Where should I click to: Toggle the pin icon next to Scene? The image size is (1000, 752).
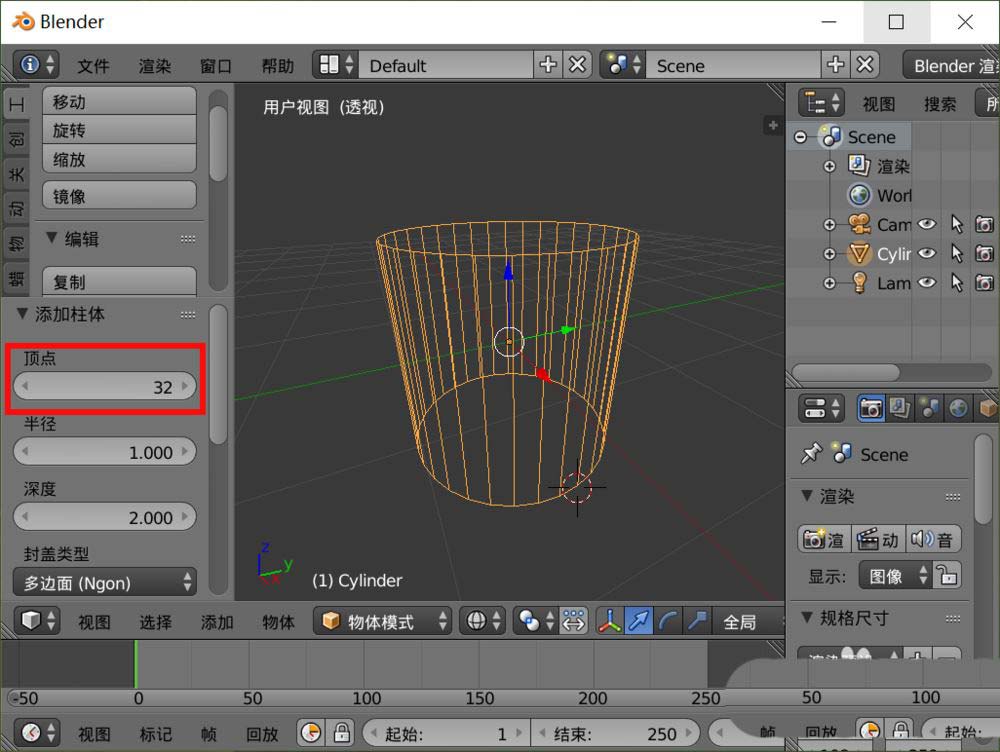coord(811,454)
